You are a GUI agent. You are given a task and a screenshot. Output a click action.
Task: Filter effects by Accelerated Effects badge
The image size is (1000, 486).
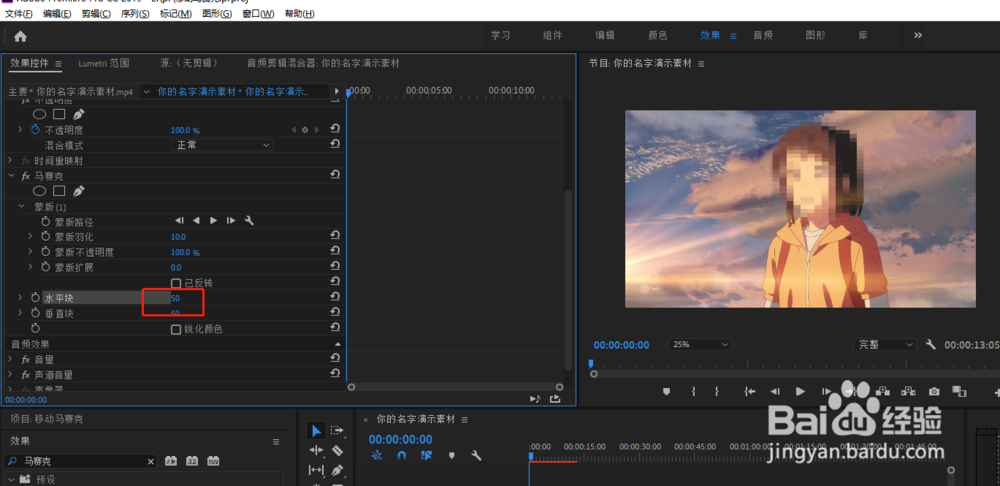coord(170,461)
